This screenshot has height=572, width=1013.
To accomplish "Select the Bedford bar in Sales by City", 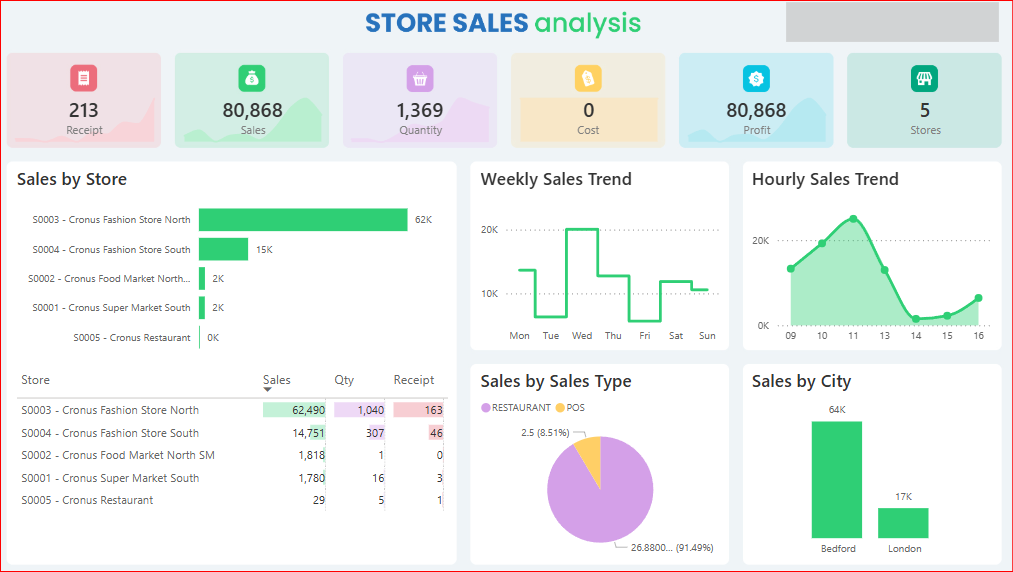I will coord(837,480).
